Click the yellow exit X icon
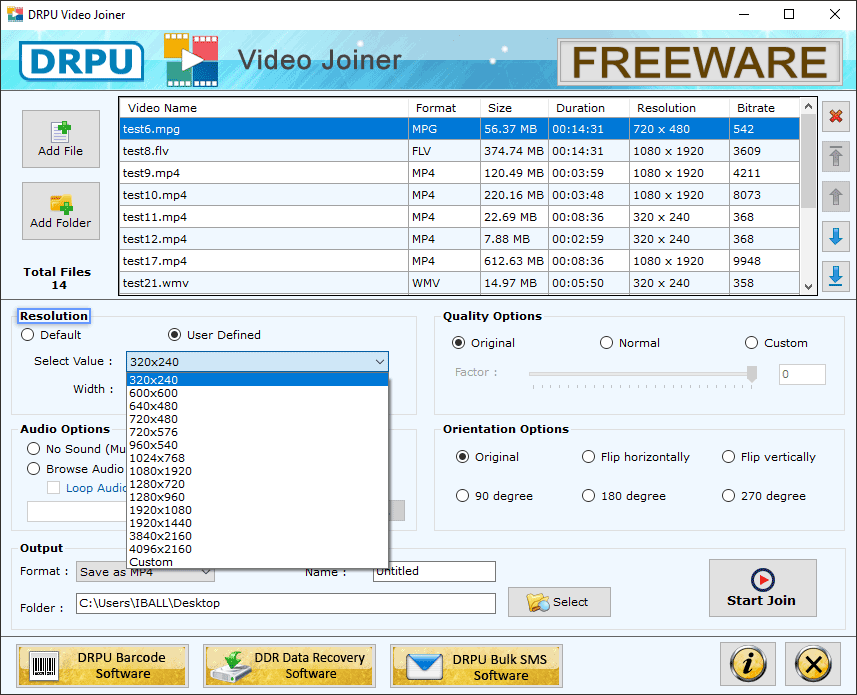 pos(813,664)
